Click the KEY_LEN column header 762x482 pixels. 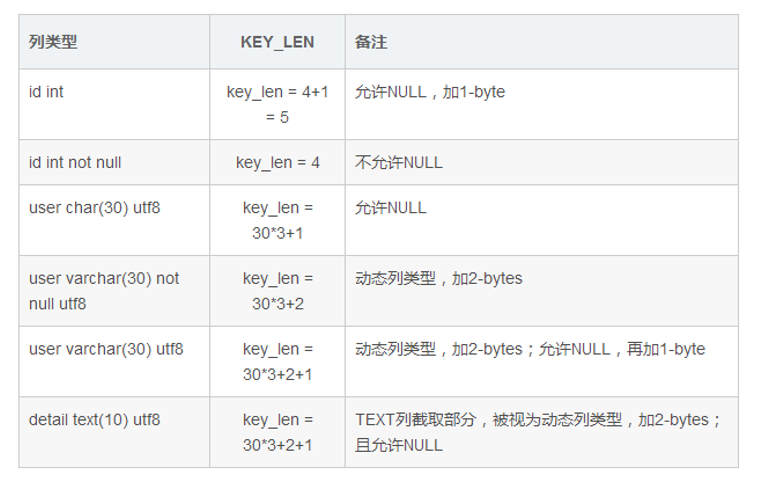277,42
